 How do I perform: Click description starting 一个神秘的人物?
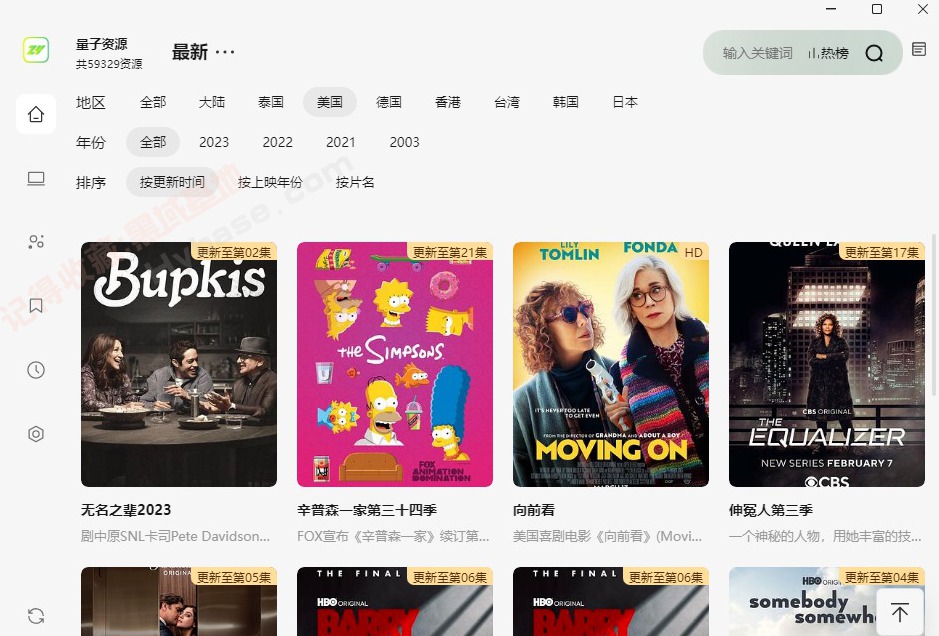pos(825,536)
